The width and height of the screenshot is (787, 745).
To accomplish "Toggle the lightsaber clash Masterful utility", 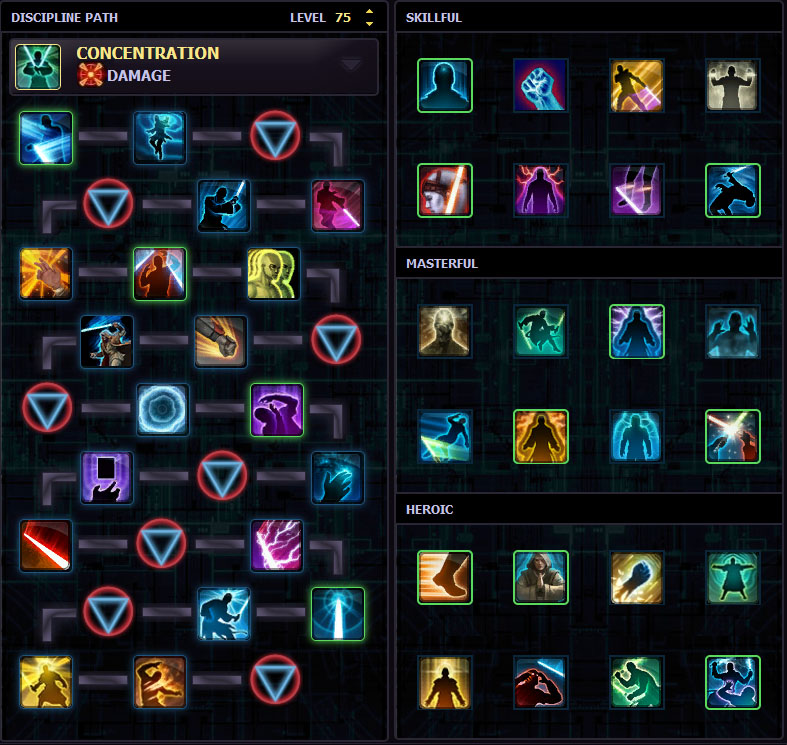I will tap(732, 436).
